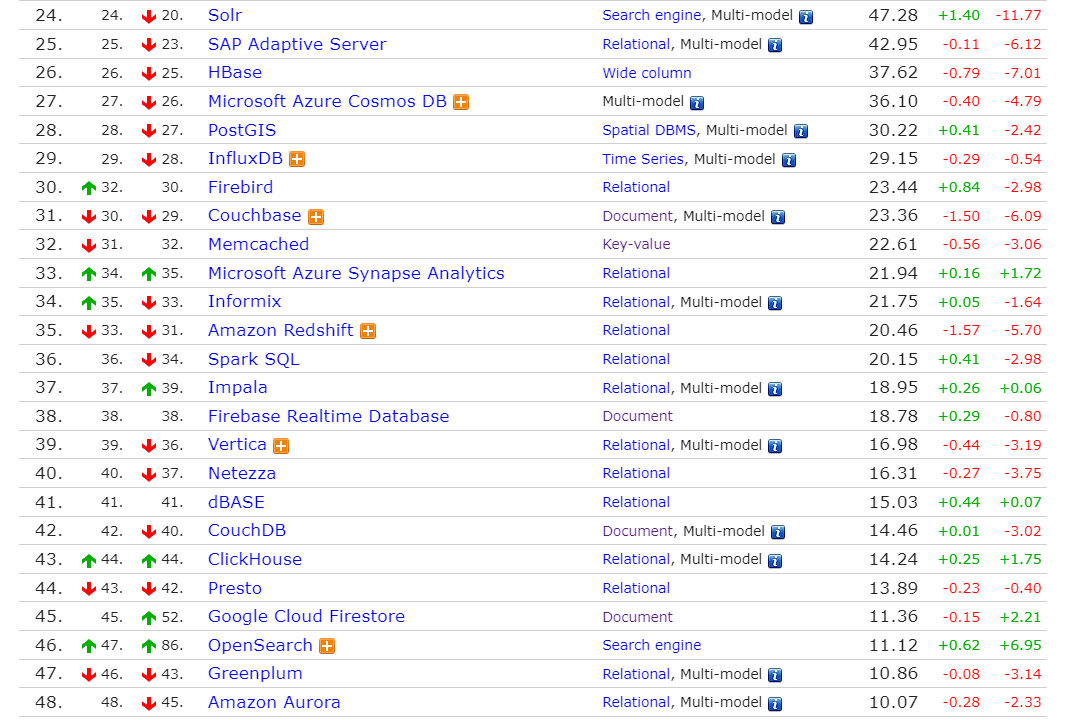The width and height of the screenshot is (1066, 720).
Task: Open the Vertica link
Action: (x=237, y=445)
